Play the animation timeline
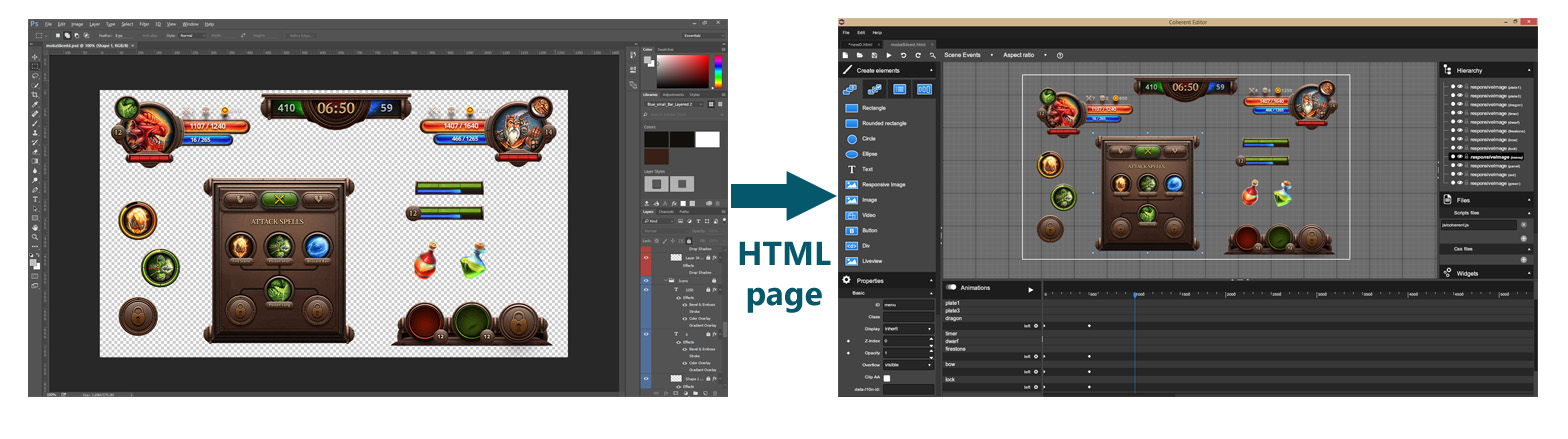Screen dimensions: 1568x439 pos(1030,289)
